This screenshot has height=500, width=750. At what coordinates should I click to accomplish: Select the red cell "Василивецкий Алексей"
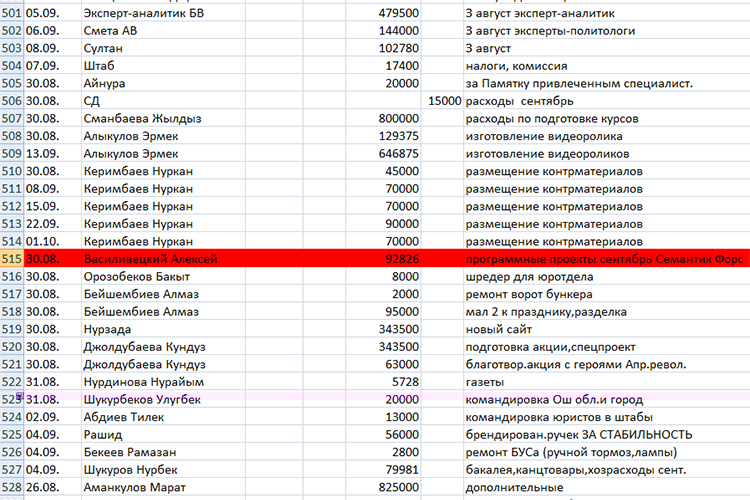click(150, 258)
